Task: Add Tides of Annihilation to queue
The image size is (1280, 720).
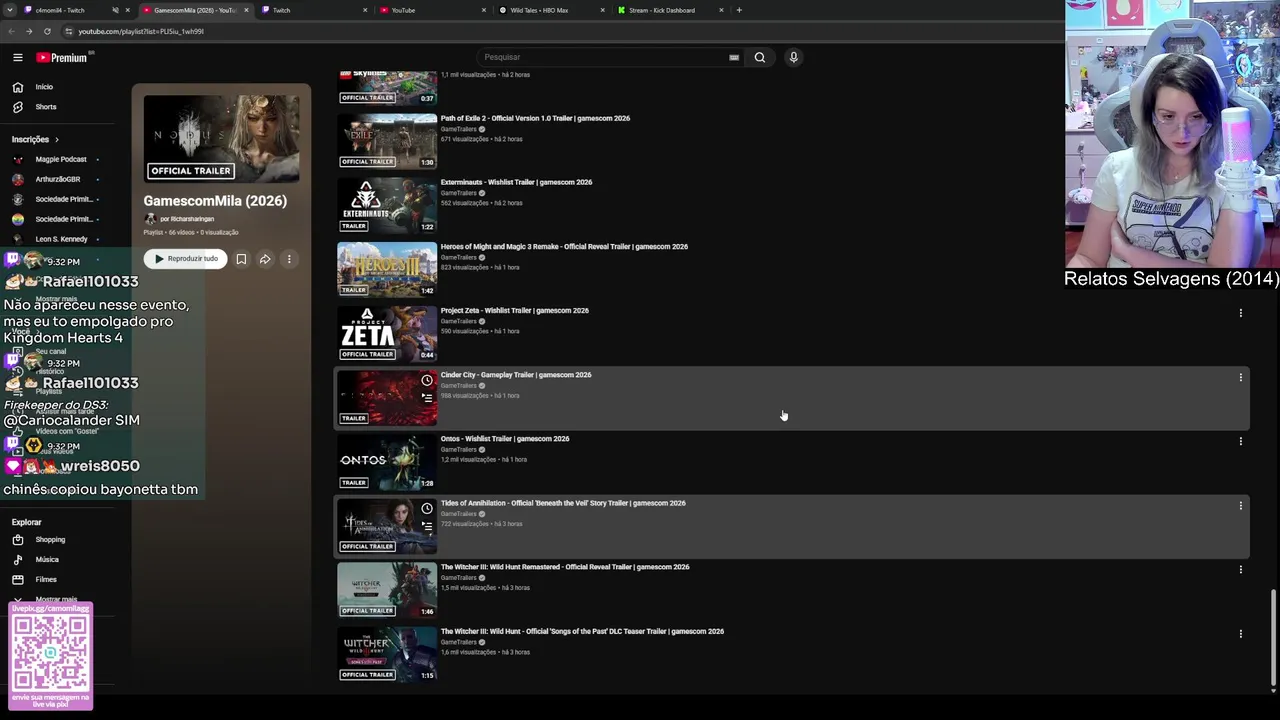Action: pos(427,526)
